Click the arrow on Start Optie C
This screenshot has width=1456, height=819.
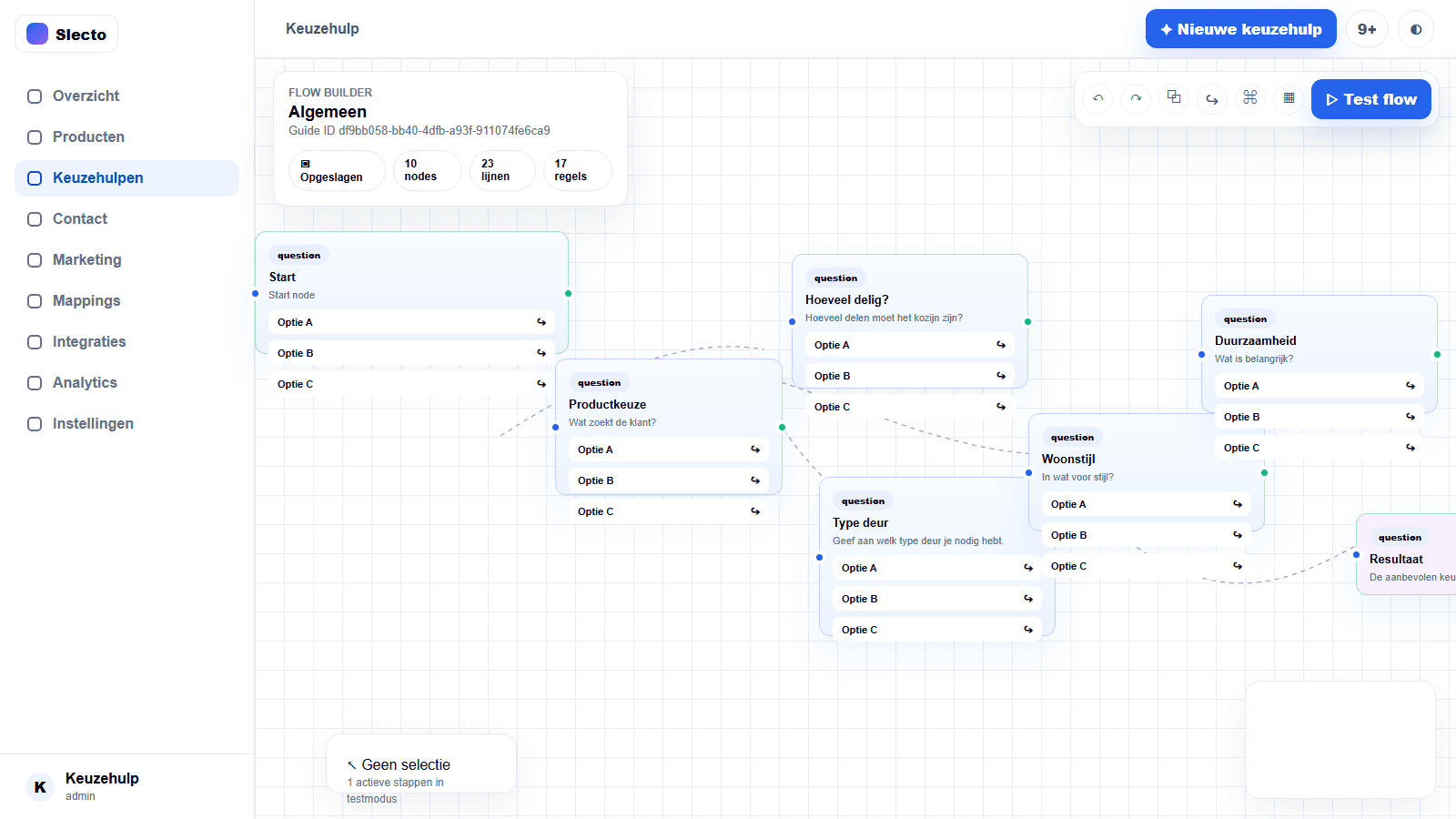point(541,384)
